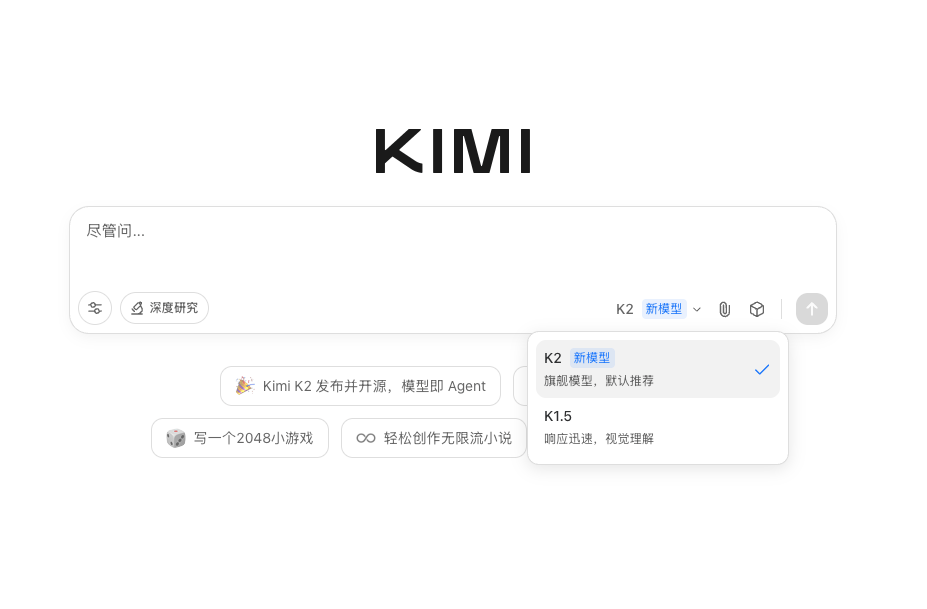Expand the K2 model selector chevron
Viewport: 927px width, 609px height.
697,309
